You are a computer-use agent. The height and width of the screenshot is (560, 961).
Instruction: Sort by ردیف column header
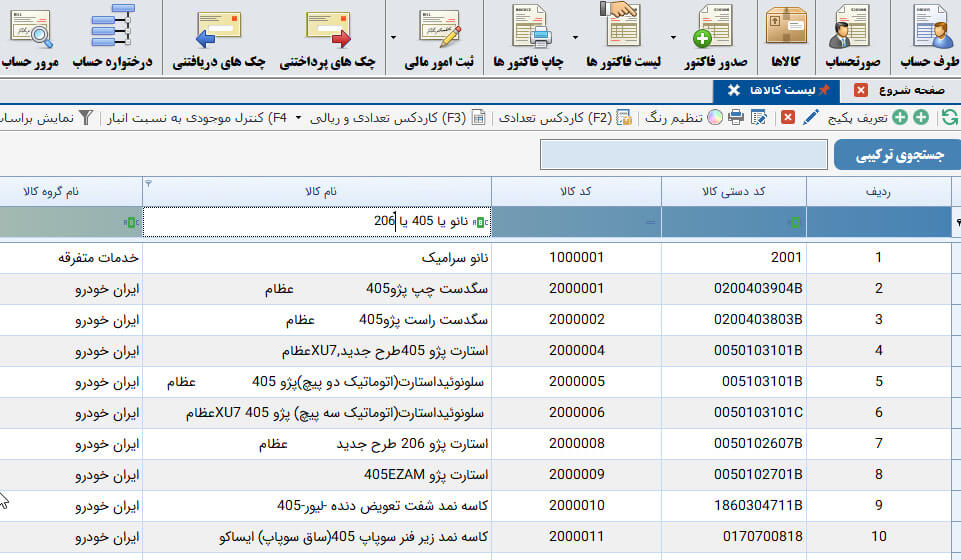pyautogui.click(x=878, y=192)
